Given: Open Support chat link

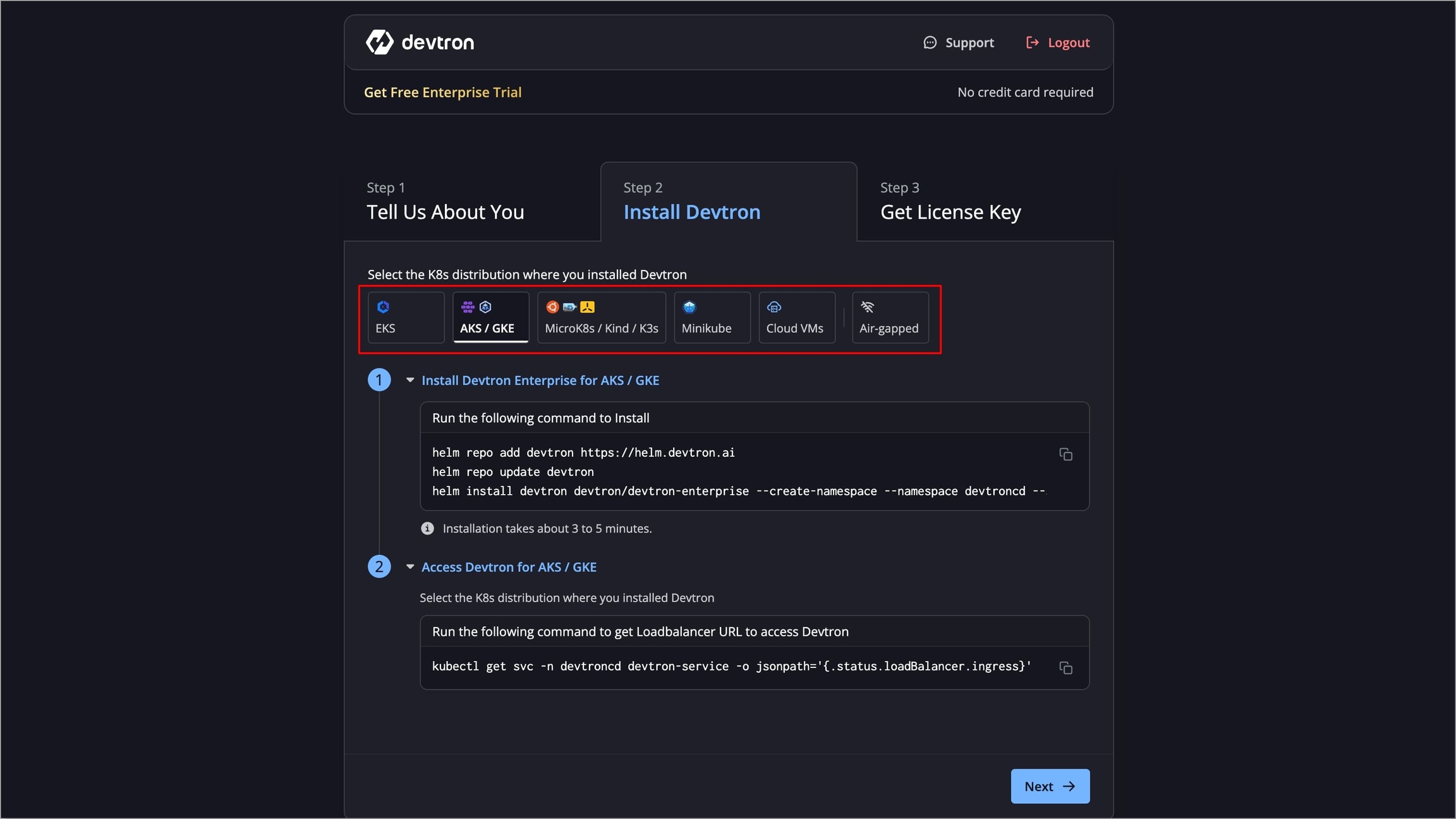Looking at the screenshot, I should pyautogui.click(x=959, y=42).
